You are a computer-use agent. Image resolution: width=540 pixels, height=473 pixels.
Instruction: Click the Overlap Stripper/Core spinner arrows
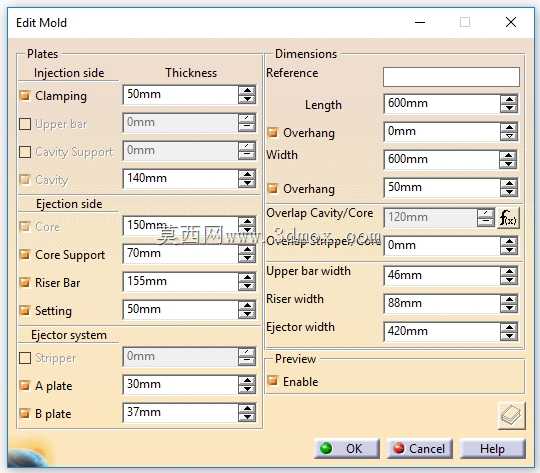(x=509, y=246)
